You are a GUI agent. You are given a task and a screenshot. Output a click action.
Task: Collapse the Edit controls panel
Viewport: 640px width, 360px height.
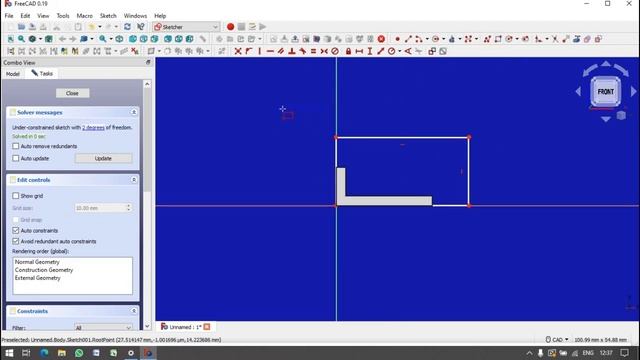[x=133, y=180]
